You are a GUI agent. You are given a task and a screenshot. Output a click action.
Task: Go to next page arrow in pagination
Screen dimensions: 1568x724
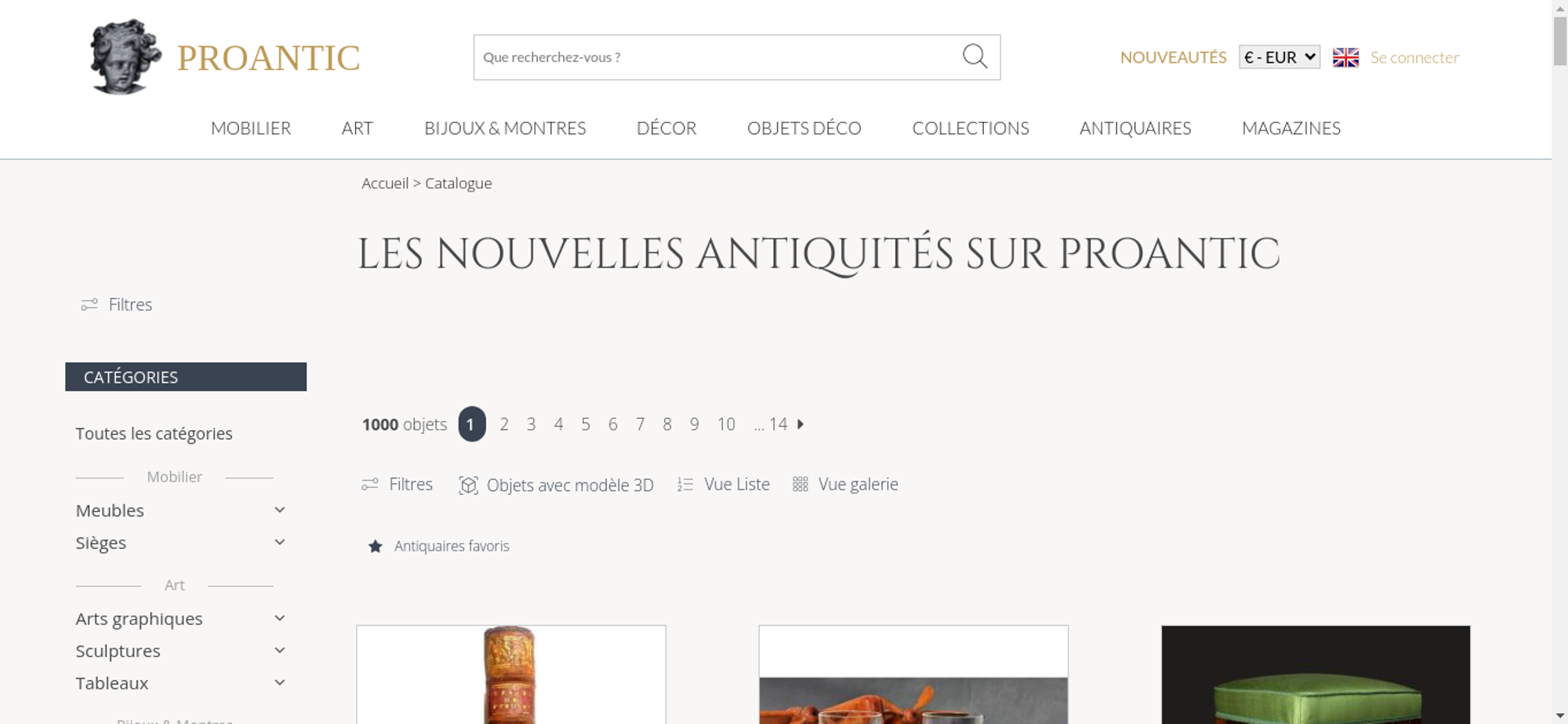point(800,424)
